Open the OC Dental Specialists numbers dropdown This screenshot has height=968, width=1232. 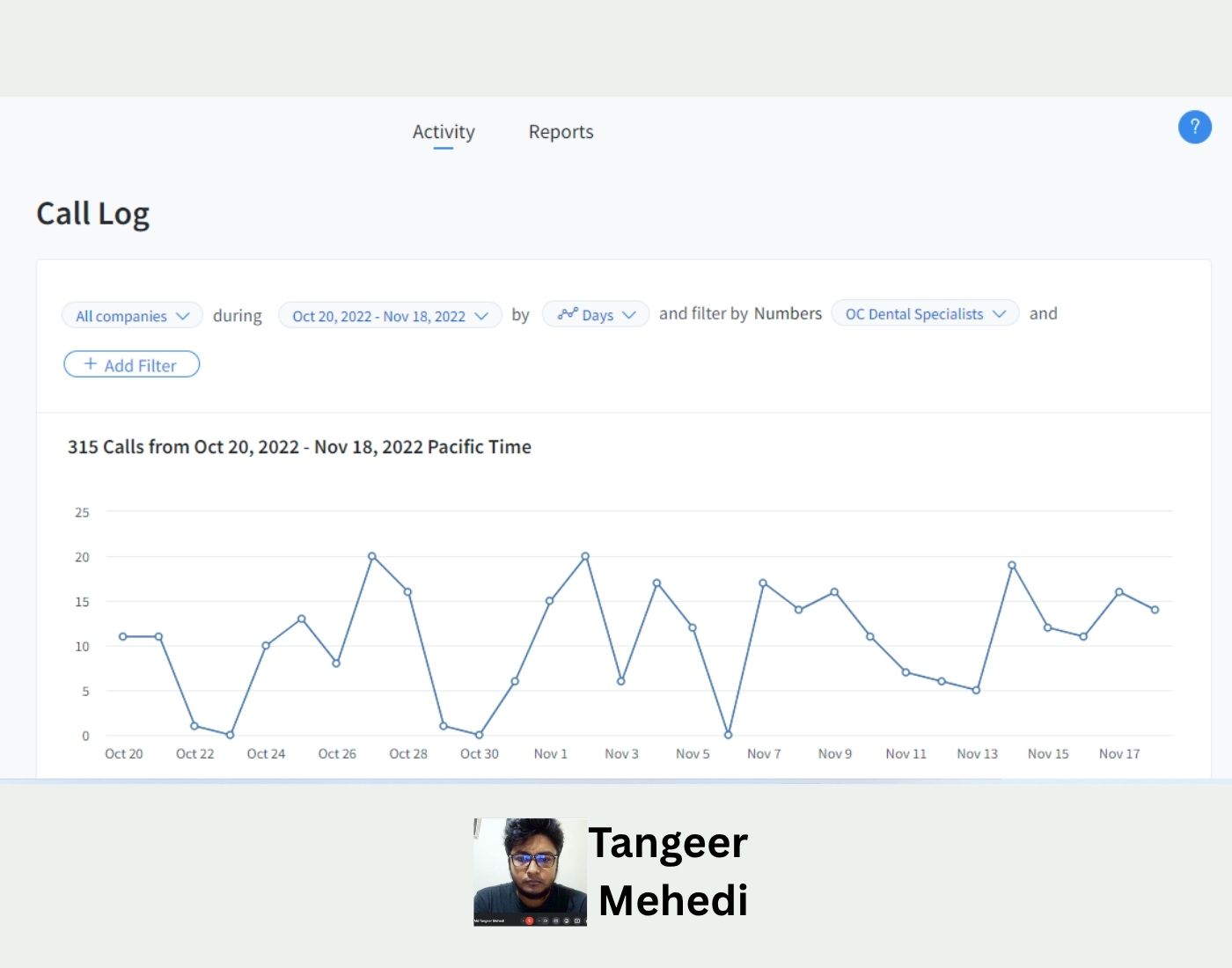tap(925, 314)
